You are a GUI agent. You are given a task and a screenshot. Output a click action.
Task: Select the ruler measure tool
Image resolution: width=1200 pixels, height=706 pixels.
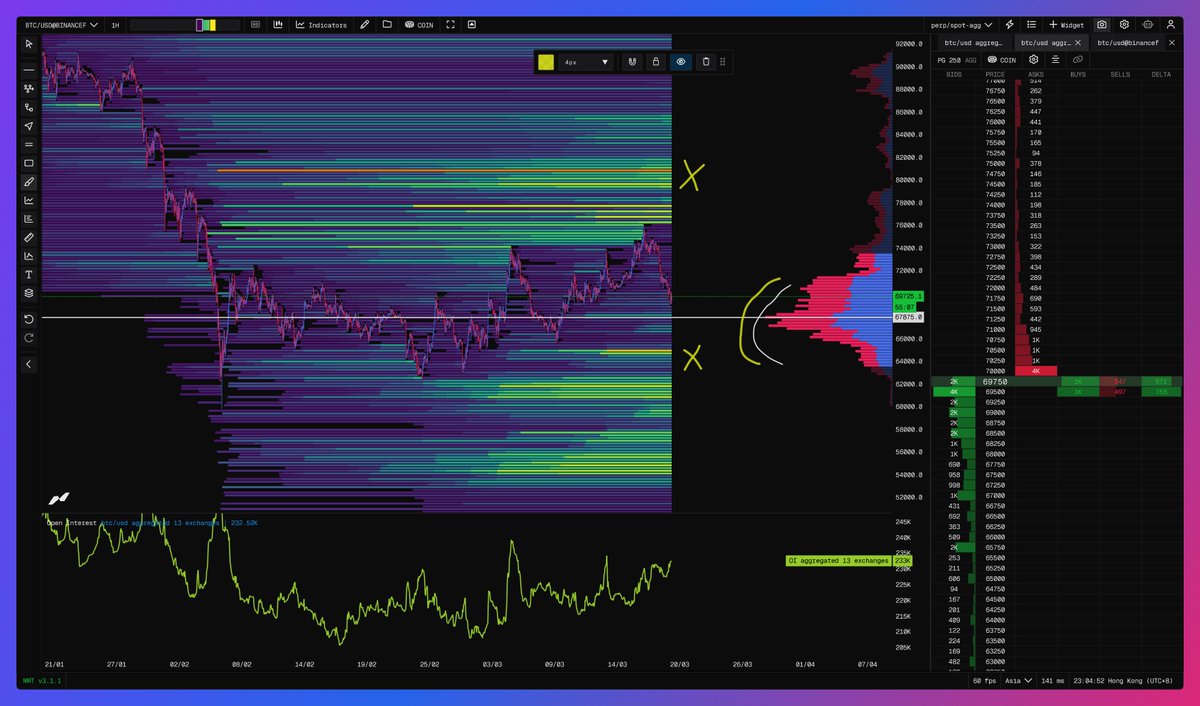[x=29, y=237]
